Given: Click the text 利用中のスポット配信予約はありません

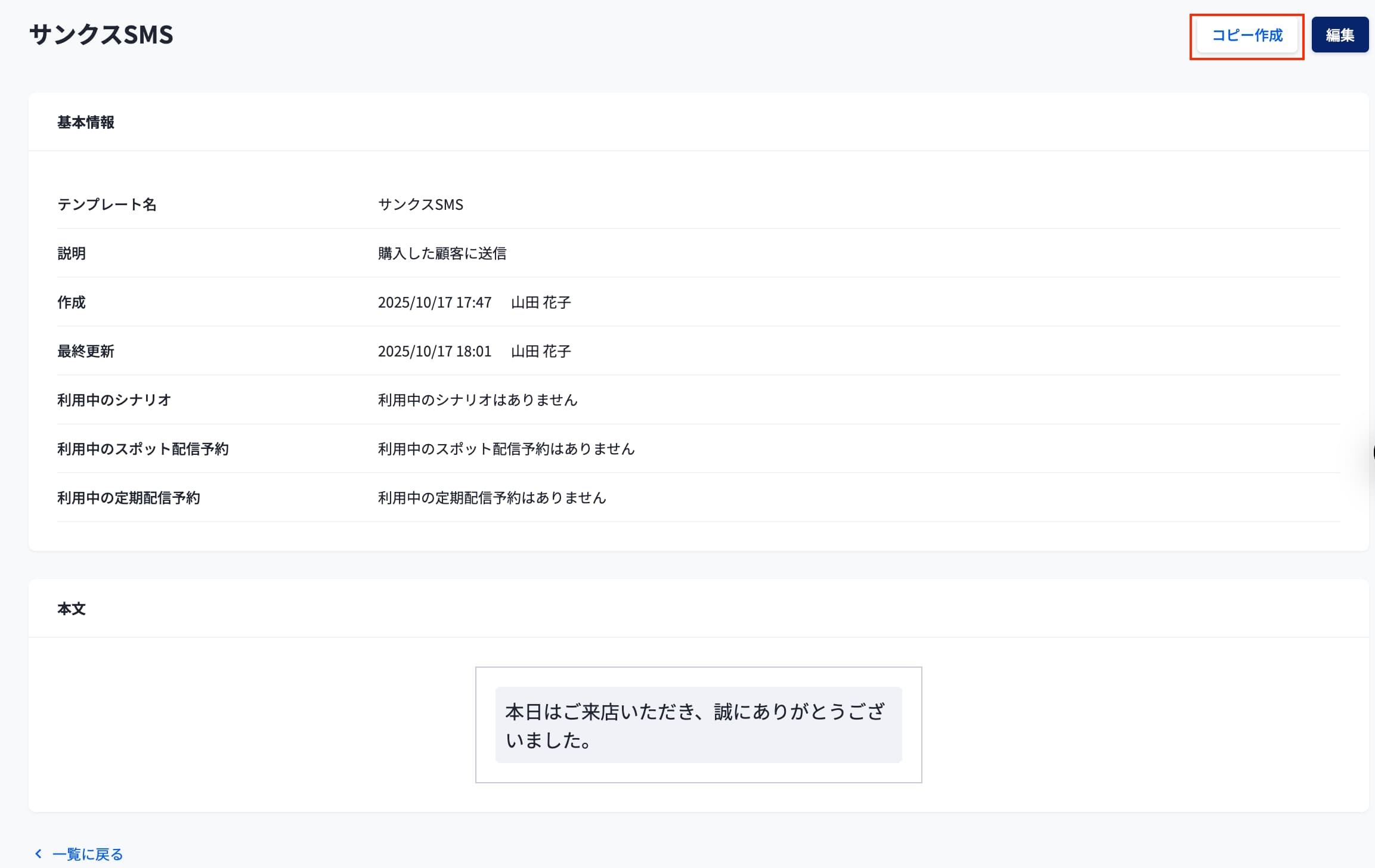Looking at the screenshot, I should 506,449.
